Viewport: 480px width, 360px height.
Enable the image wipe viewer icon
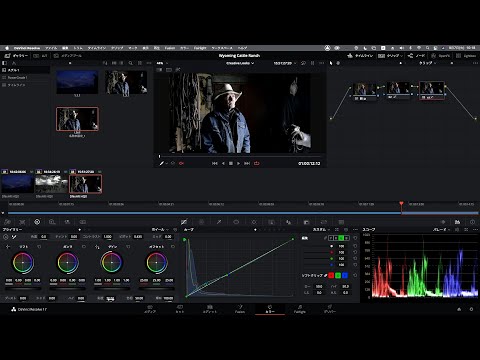[x=160, y=70]
